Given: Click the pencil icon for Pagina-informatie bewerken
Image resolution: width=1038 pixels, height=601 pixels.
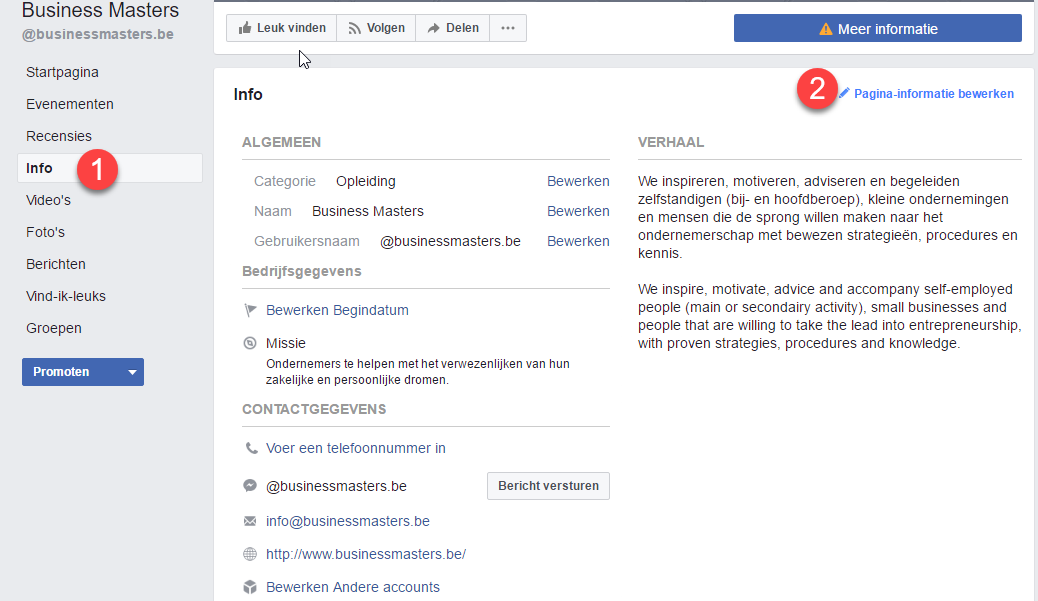Looking at the screenshot, I should pos(844,93).
